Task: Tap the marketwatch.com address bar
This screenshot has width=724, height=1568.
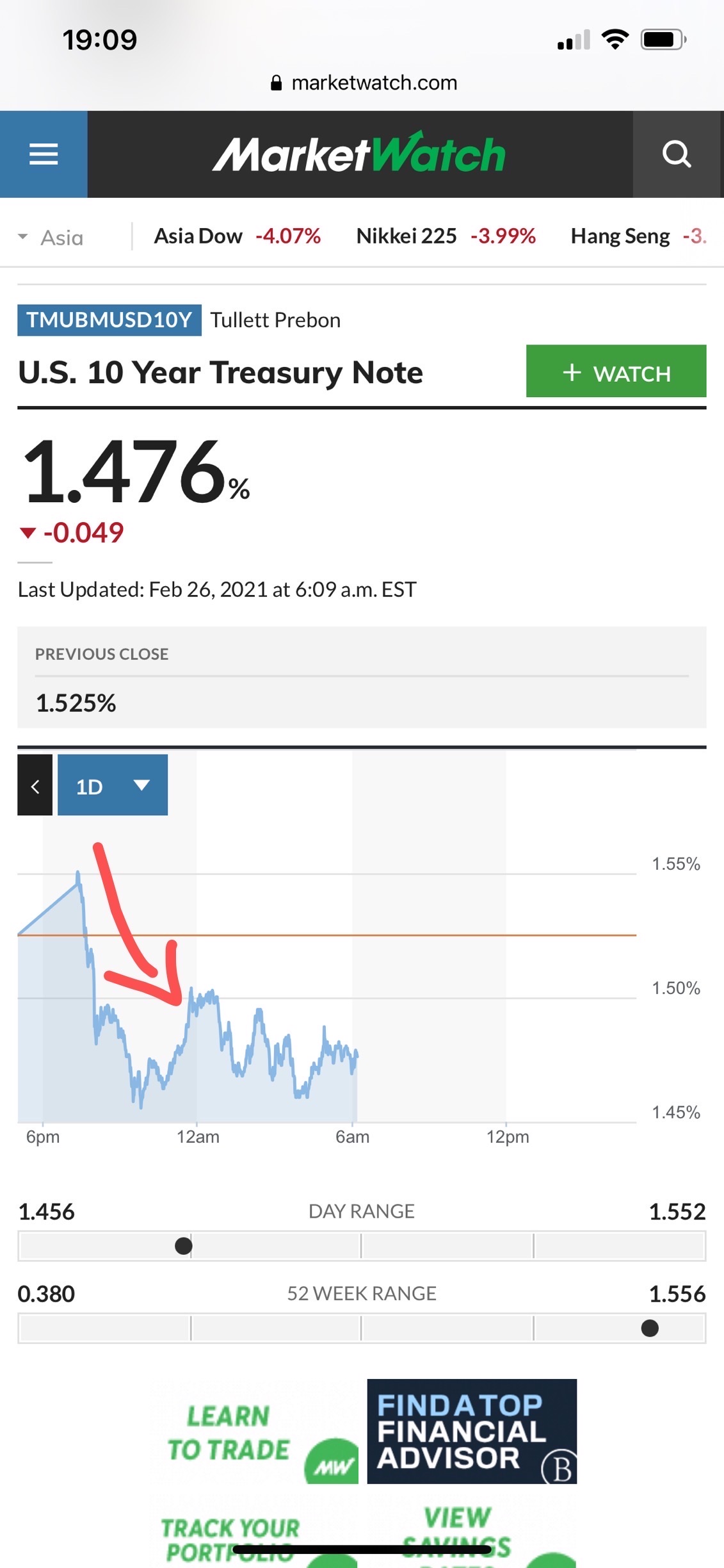Action: point(363,83)
